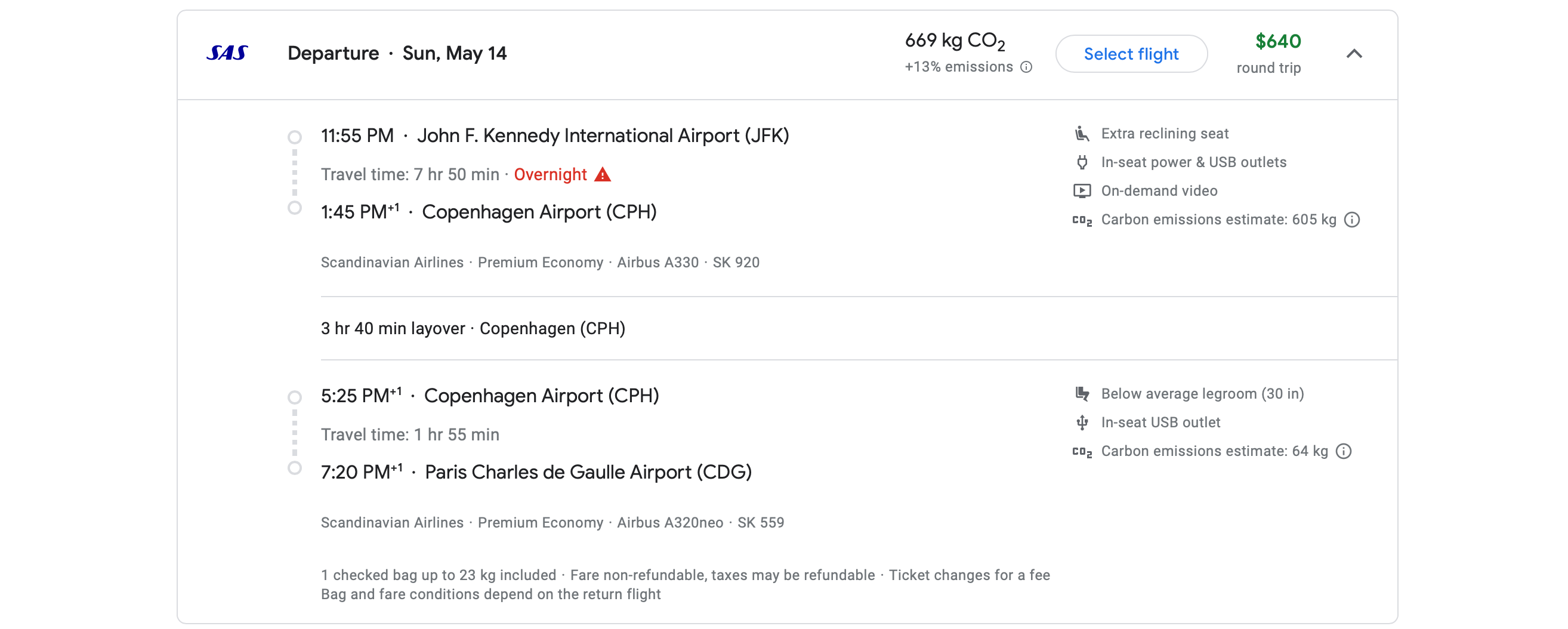Click the $640 round trip price
Viewport: 1568px width, 629px height.
[1277, 41]
